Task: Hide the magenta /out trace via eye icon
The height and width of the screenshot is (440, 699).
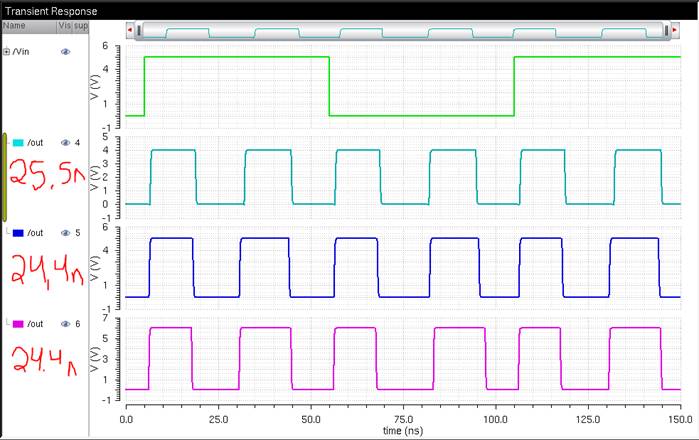Action: [x=65, y=324]
